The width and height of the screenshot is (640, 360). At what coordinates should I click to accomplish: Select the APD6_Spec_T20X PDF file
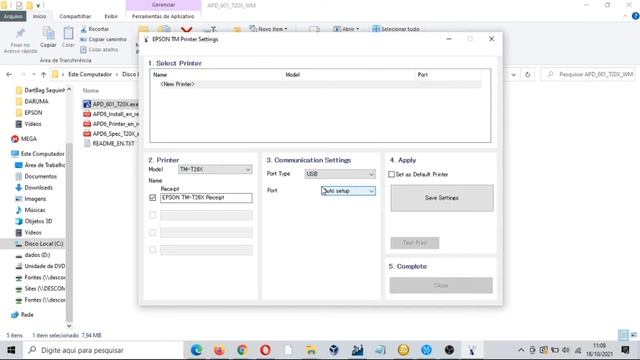click(x=111, y=133)
